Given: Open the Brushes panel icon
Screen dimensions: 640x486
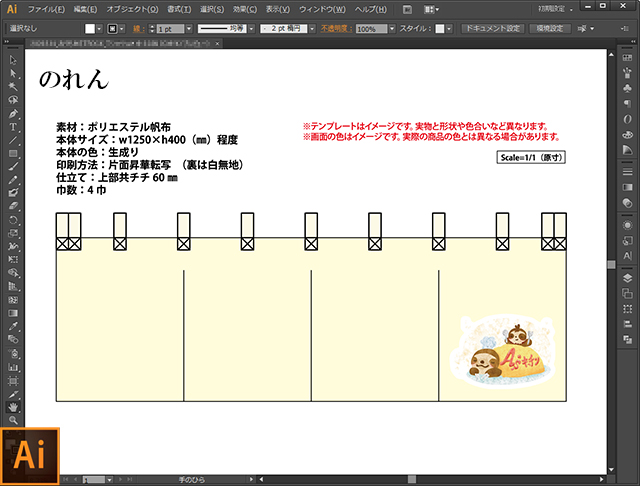Looking at the screenshot, I should click(x=627, y=73).
